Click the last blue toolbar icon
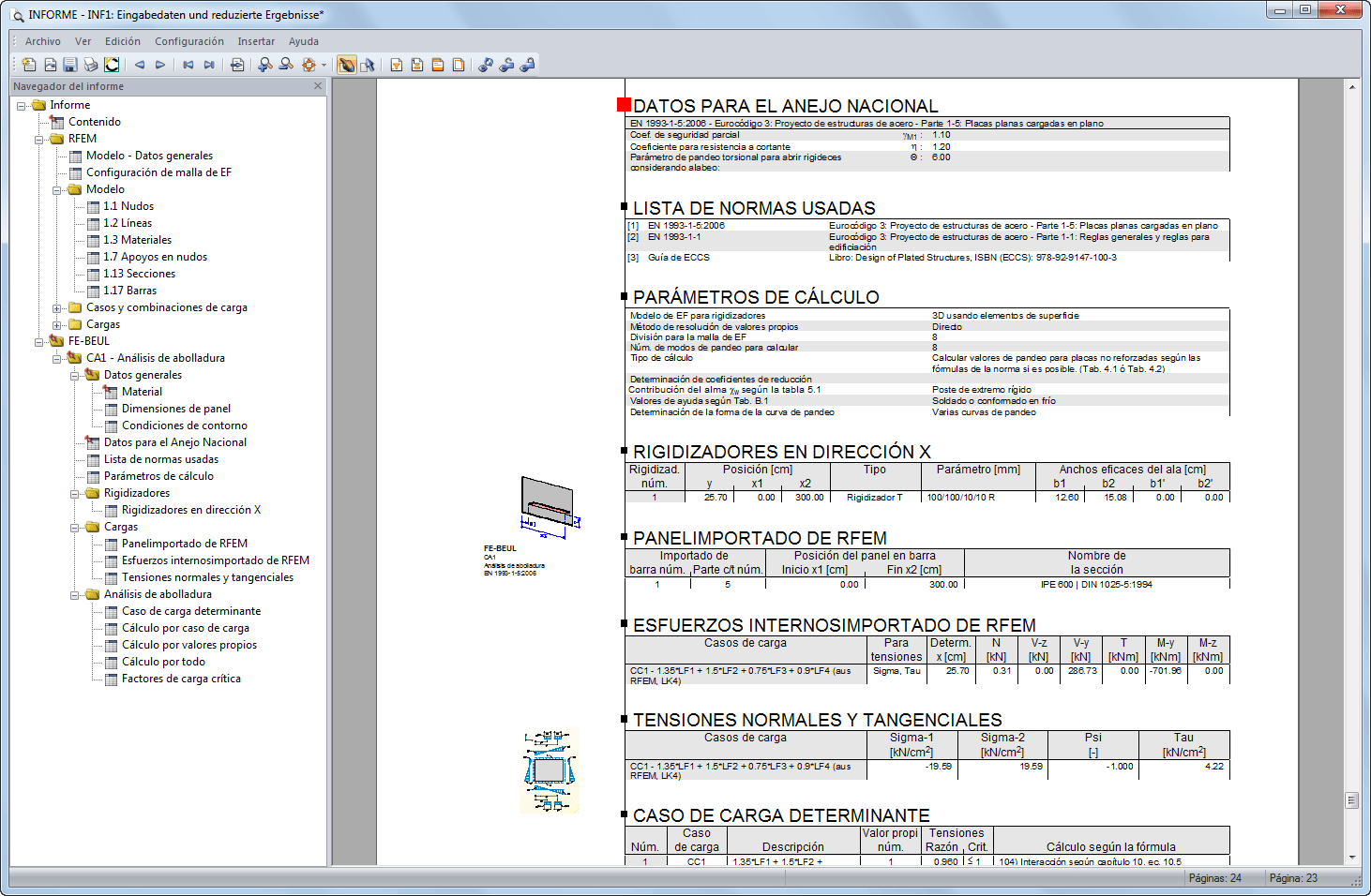The height and width of the screenshot is (896, 1371). point(527,65)
